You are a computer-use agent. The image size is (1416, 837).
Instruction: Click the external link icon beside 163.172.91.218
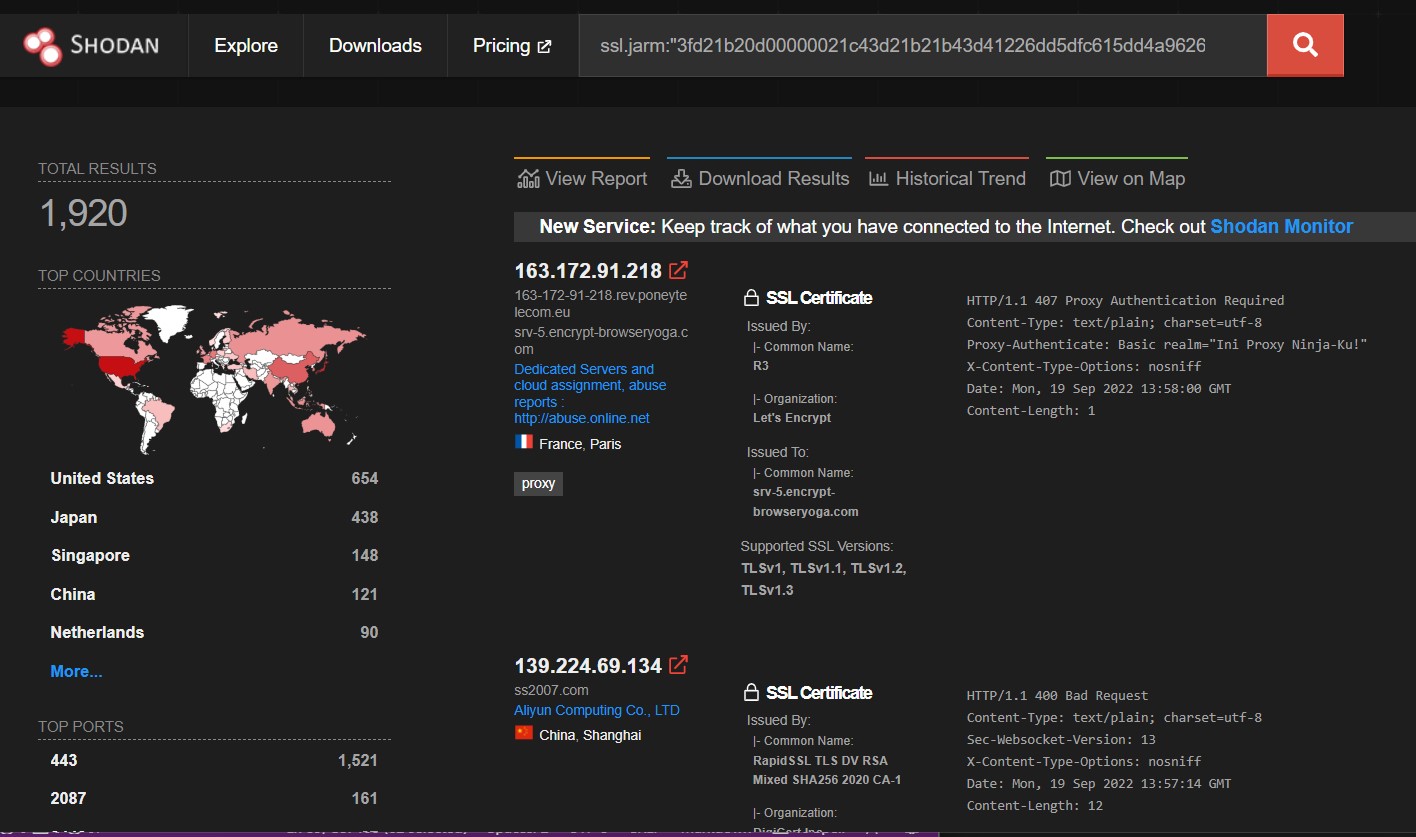point(679,269)
